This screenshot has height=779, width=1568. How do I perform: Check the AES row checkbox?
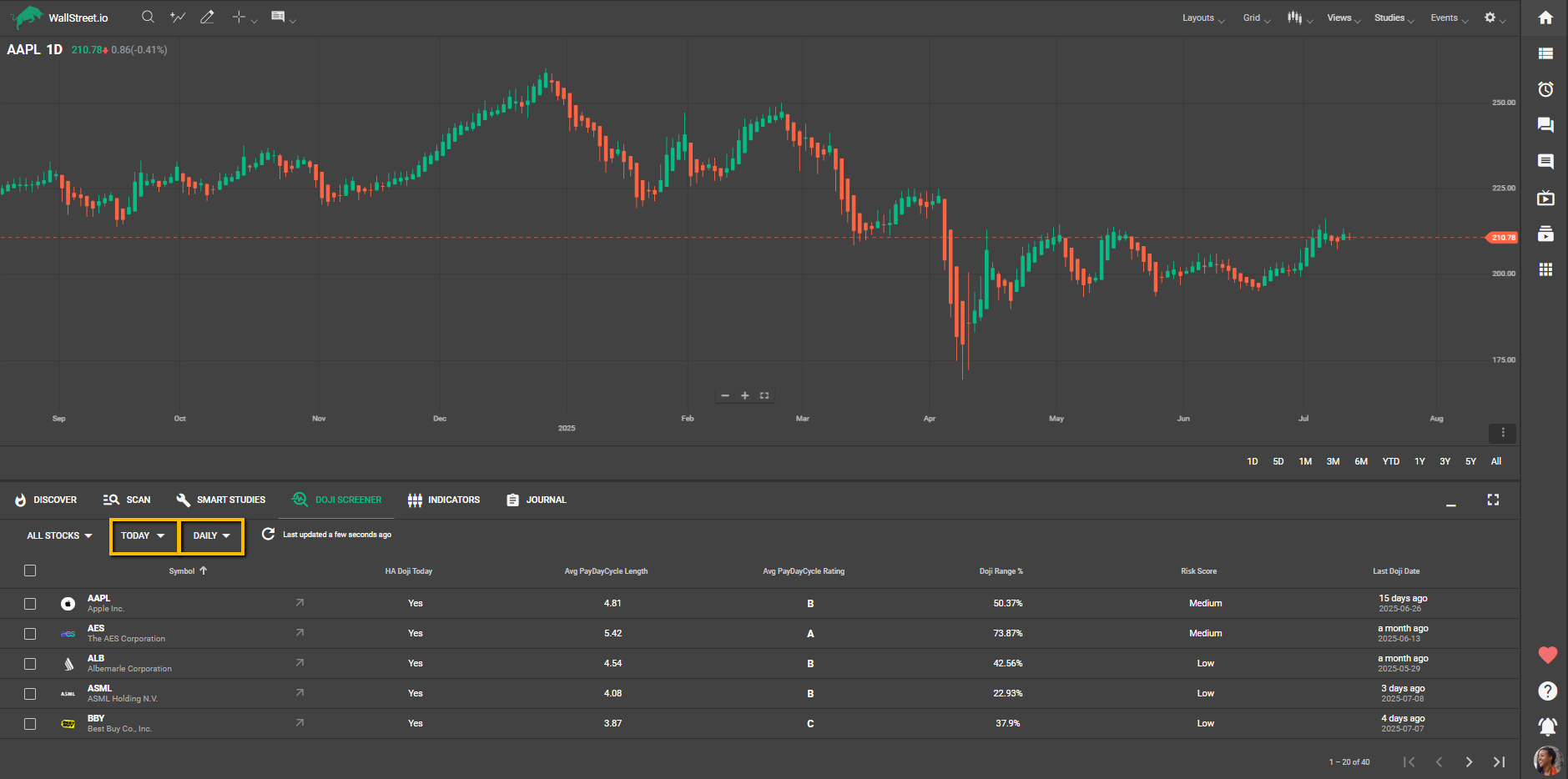[30, 633]
